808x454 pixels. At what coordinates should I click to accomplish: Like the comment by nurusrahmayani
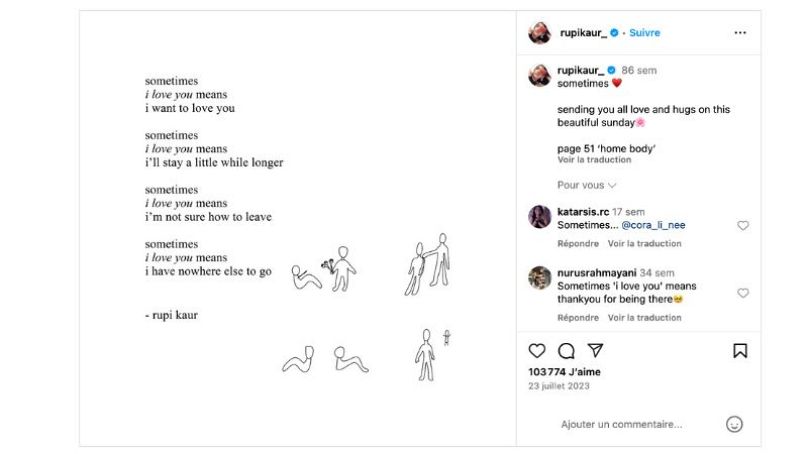pos(743,293)
